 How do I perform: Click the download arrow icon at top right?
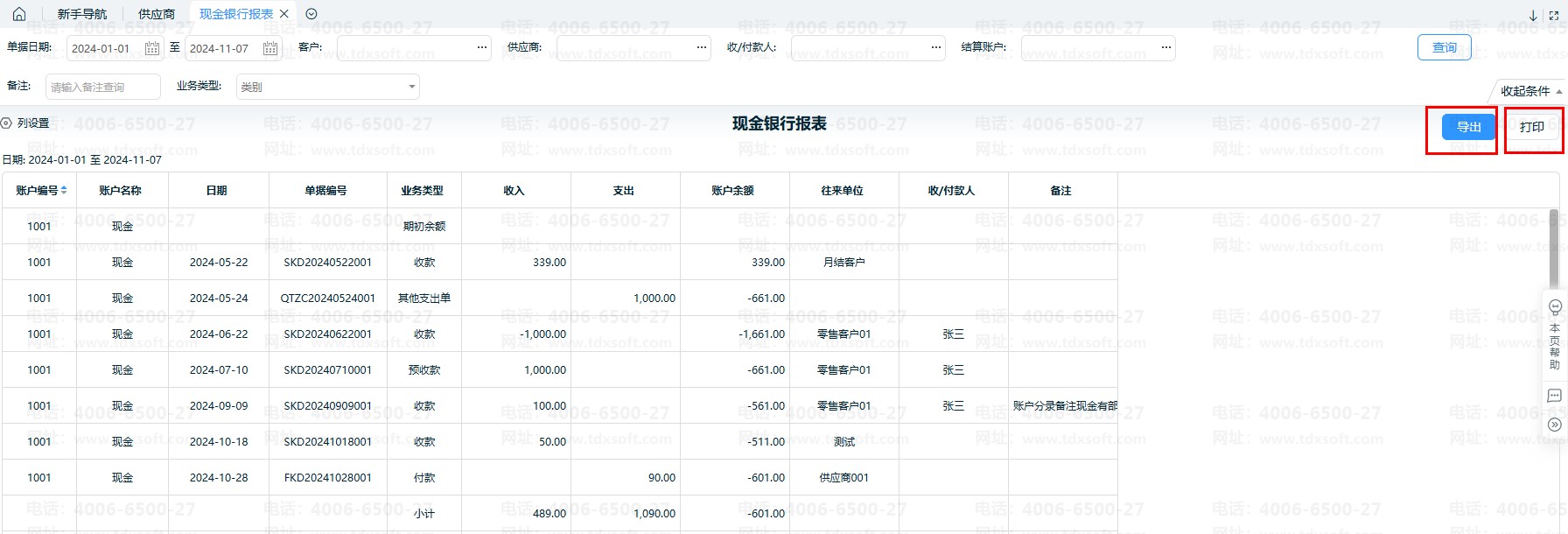coord(1533,16)
